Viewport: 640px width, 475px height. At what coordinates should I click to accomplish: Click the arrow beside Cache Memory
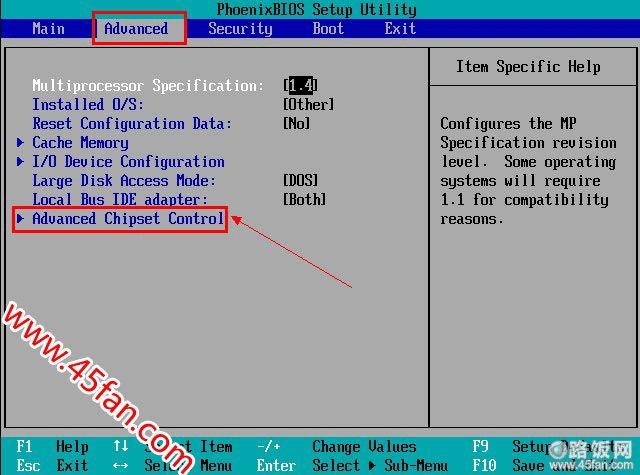(x=20, y=142)
